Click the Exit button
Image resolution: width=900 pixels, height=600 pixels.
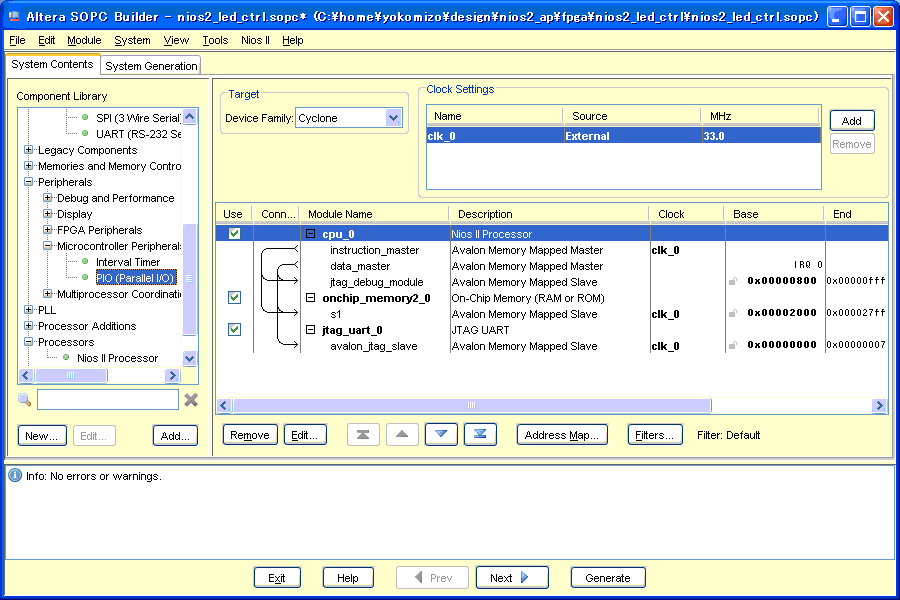277,578
